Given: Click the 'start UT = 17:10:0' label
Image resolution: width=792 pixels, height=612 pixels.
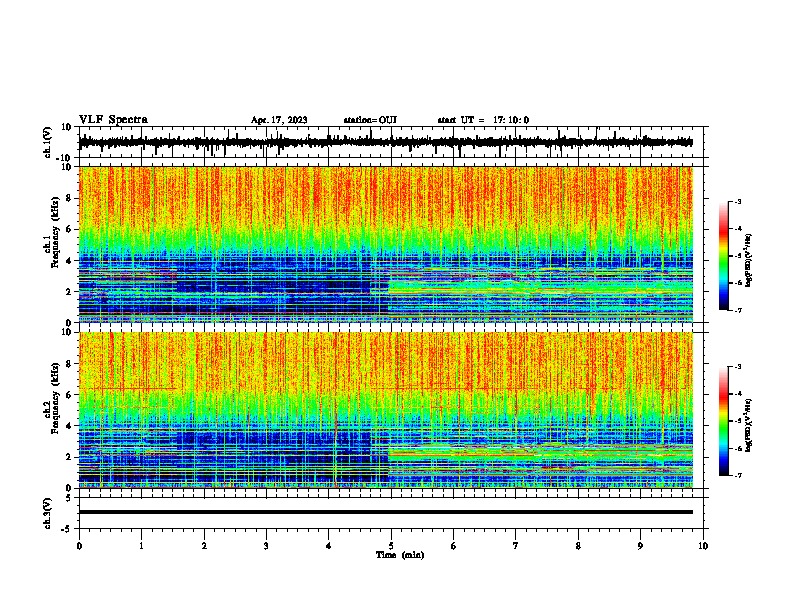Looking at the screenshot, I should pos(483,120).
